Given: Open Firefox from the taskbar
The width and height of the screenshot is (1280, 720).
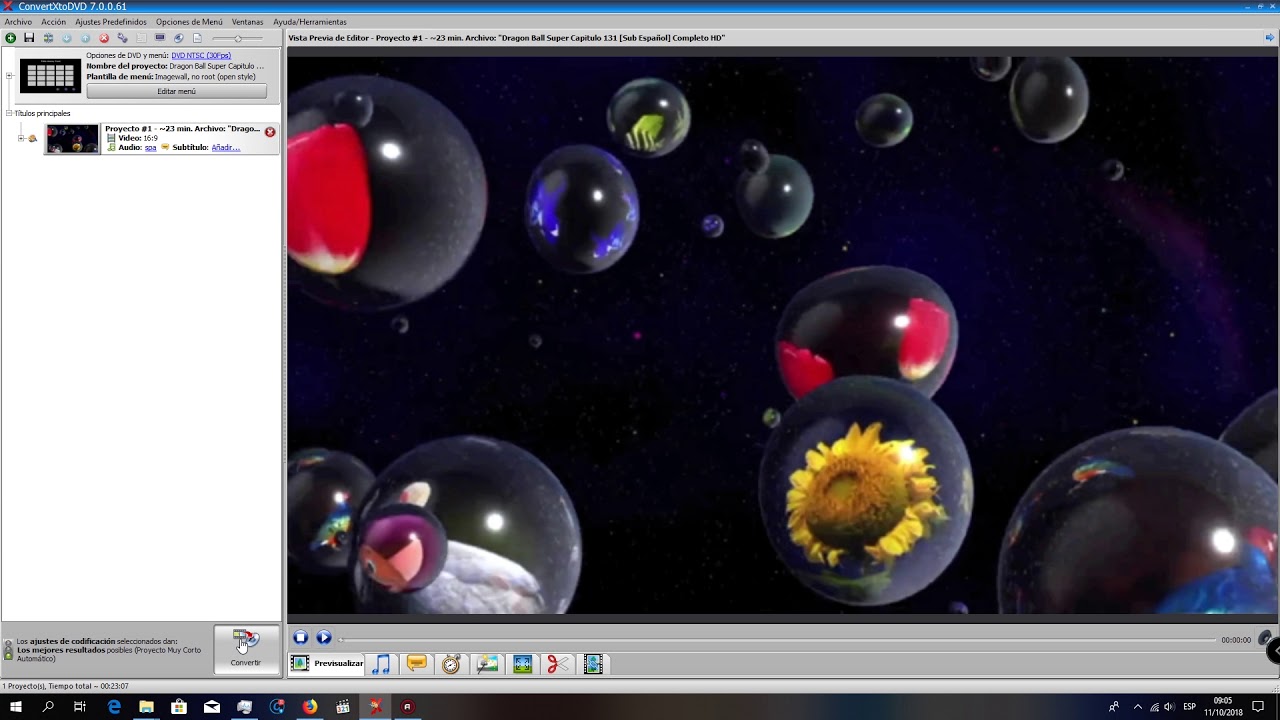Looking at the screenshot, I should [x=310, y=707].
